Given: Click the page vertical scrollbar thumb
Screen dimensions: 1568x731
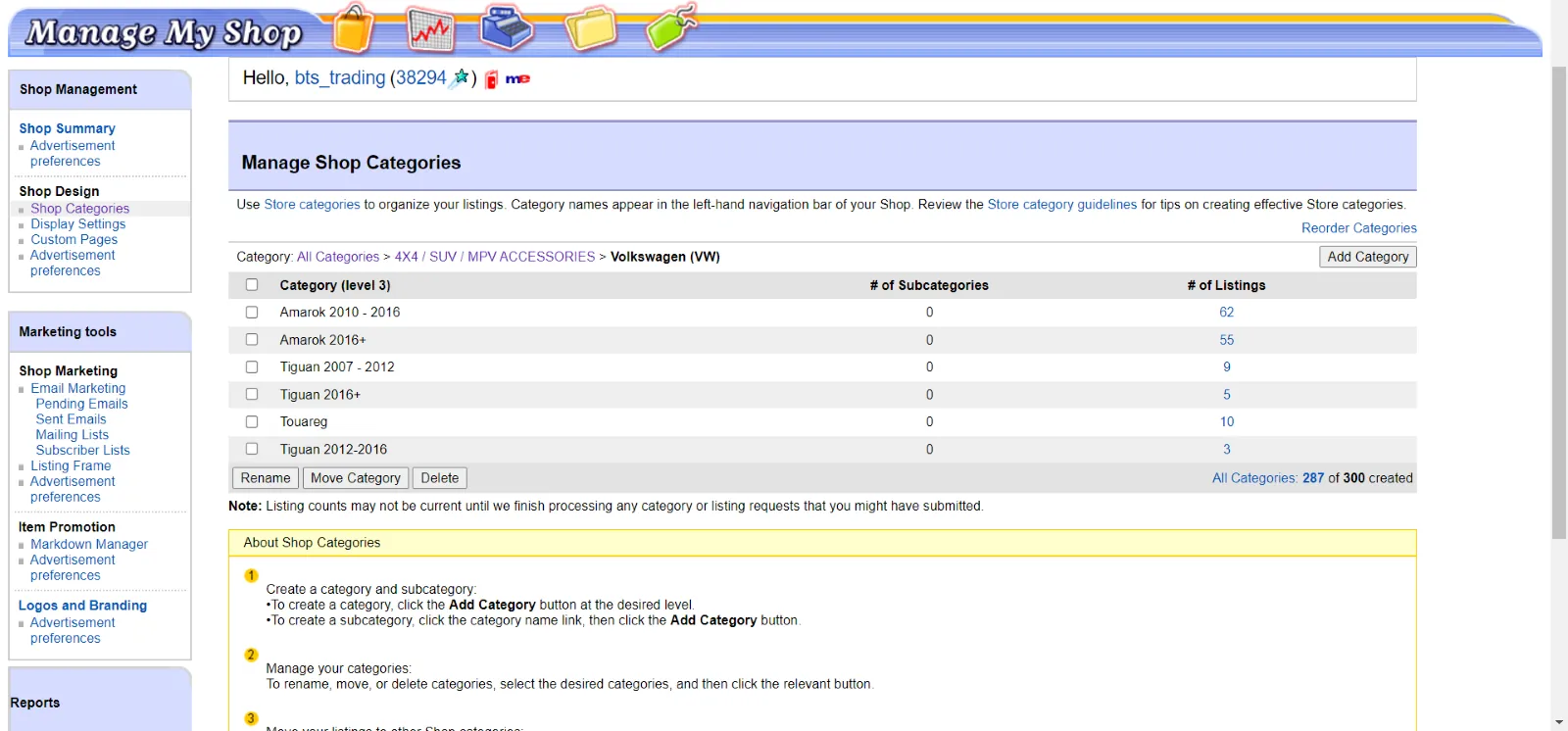Looking at the screenshot, I should [1559, 303].
